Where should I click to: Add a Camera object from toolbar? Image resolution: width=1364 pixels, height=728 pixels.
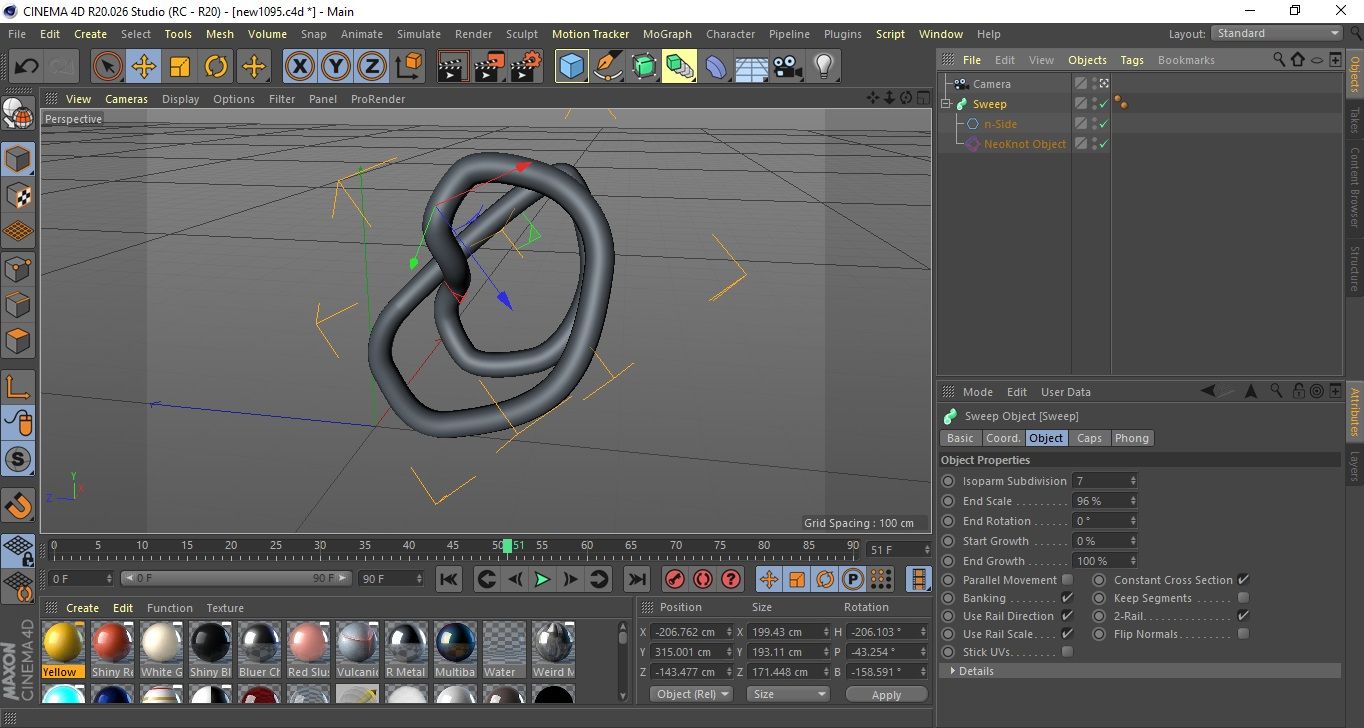pos(787,67)
